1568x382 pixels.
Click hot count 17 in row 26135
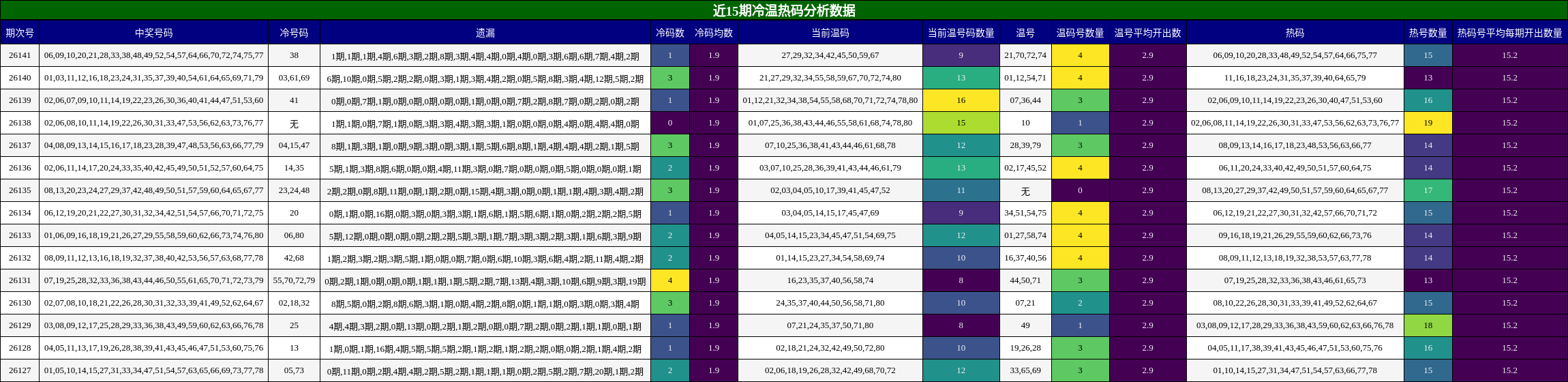(1428, 190)
